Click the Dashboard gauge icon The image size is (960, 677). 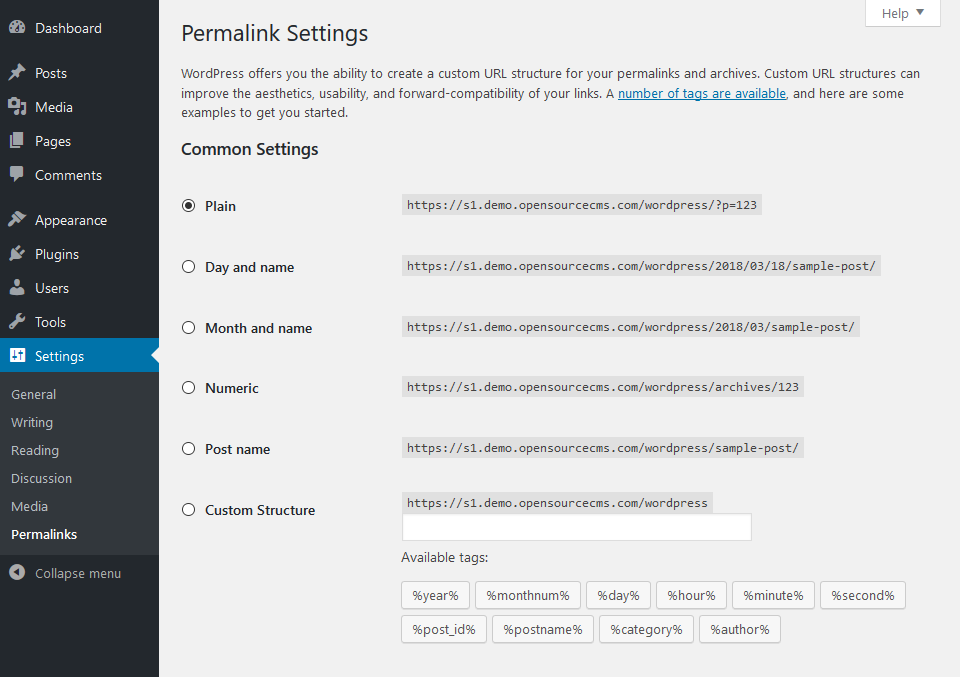coord(17,28)
